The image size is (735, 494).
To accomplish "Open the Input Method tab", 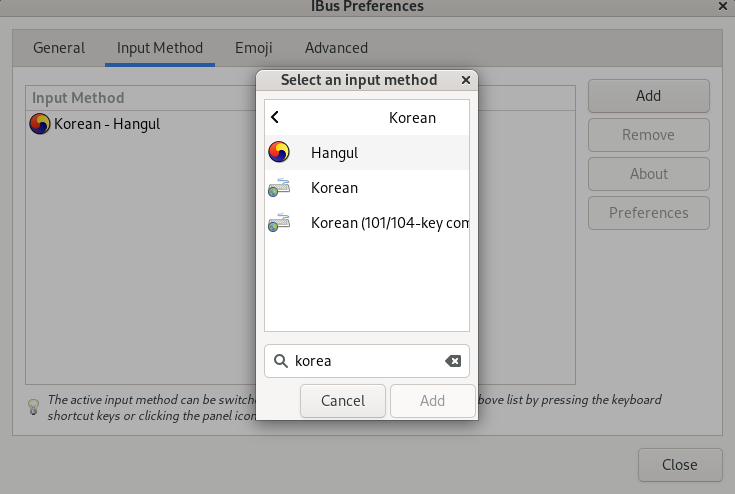I will pyautogui.click(x=160, y=48).
